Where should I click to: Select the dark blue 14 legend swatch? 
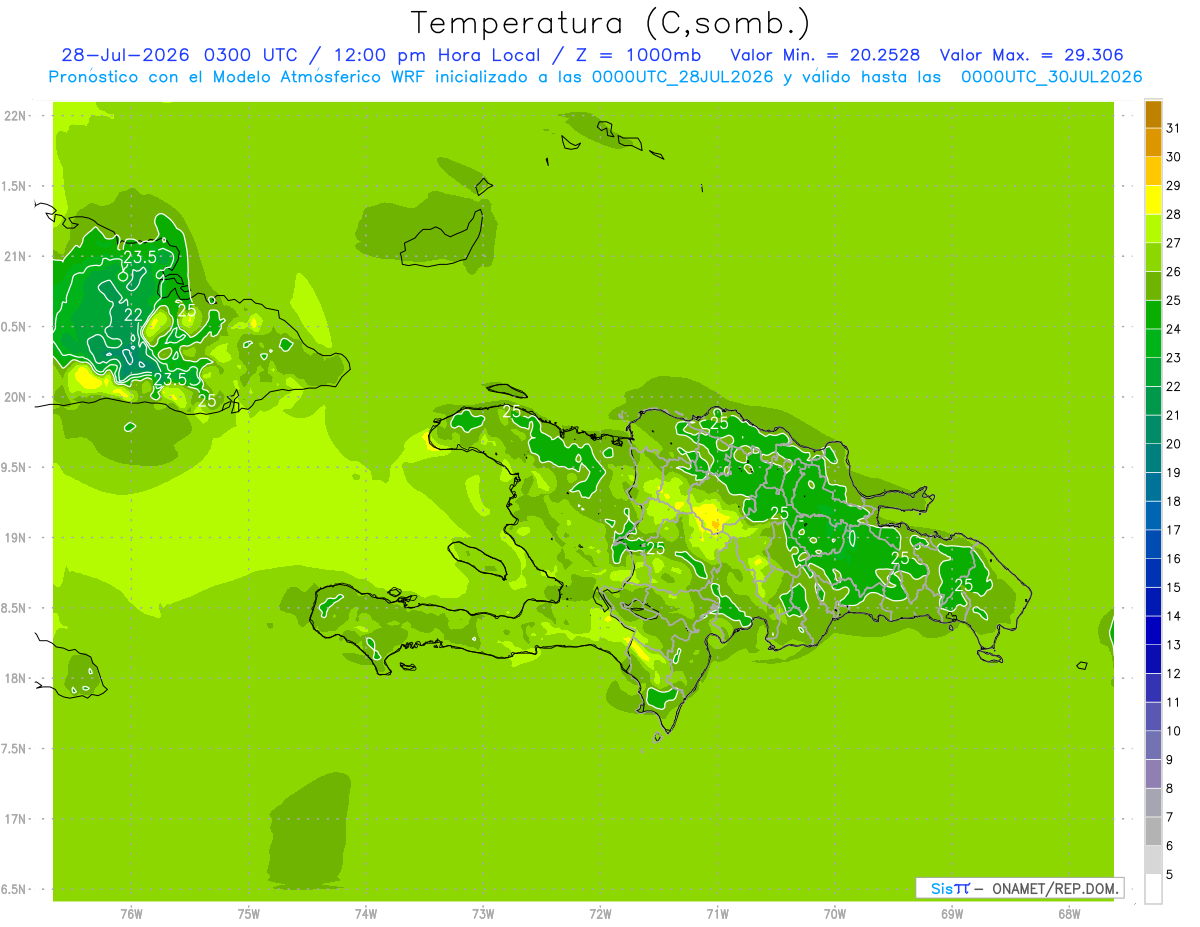(x=1153, y=601)
